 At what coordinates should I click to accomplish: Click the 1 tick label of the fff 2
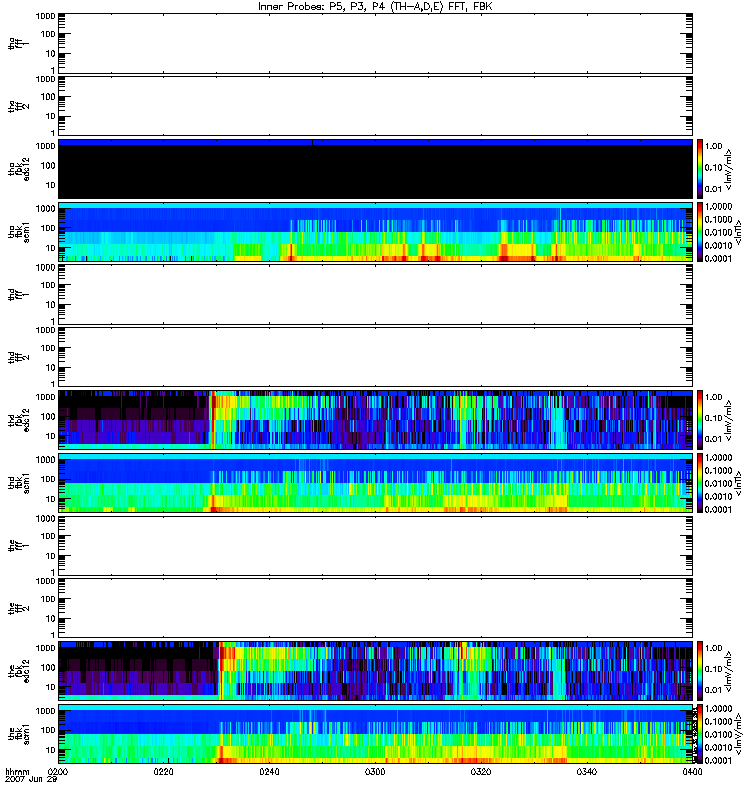coord(53,635)
